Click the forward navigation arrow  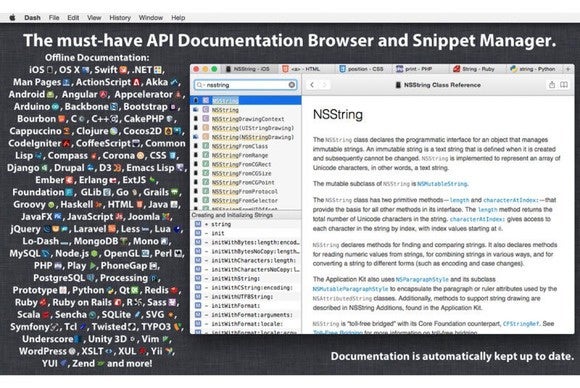324,85
